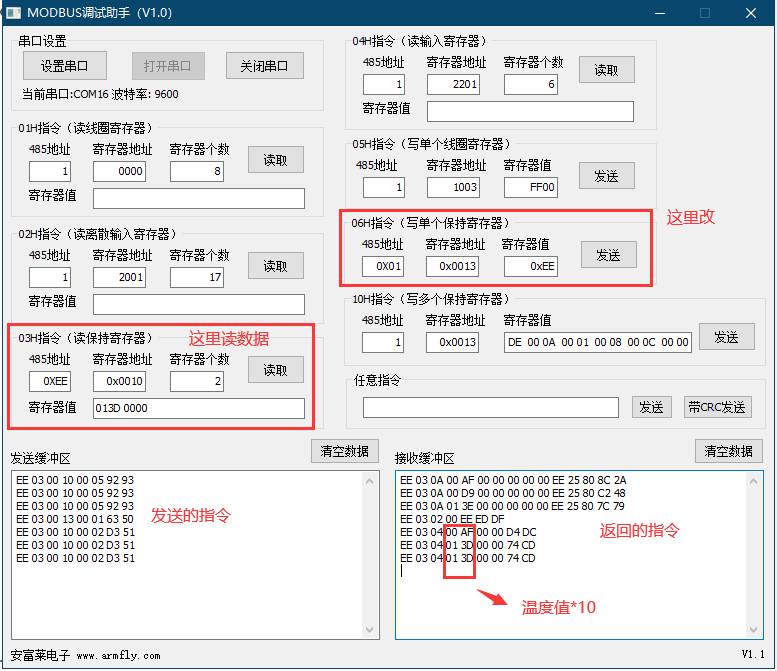
Task: Focus the 04H 485地址 field
Action: click(384, 84)
